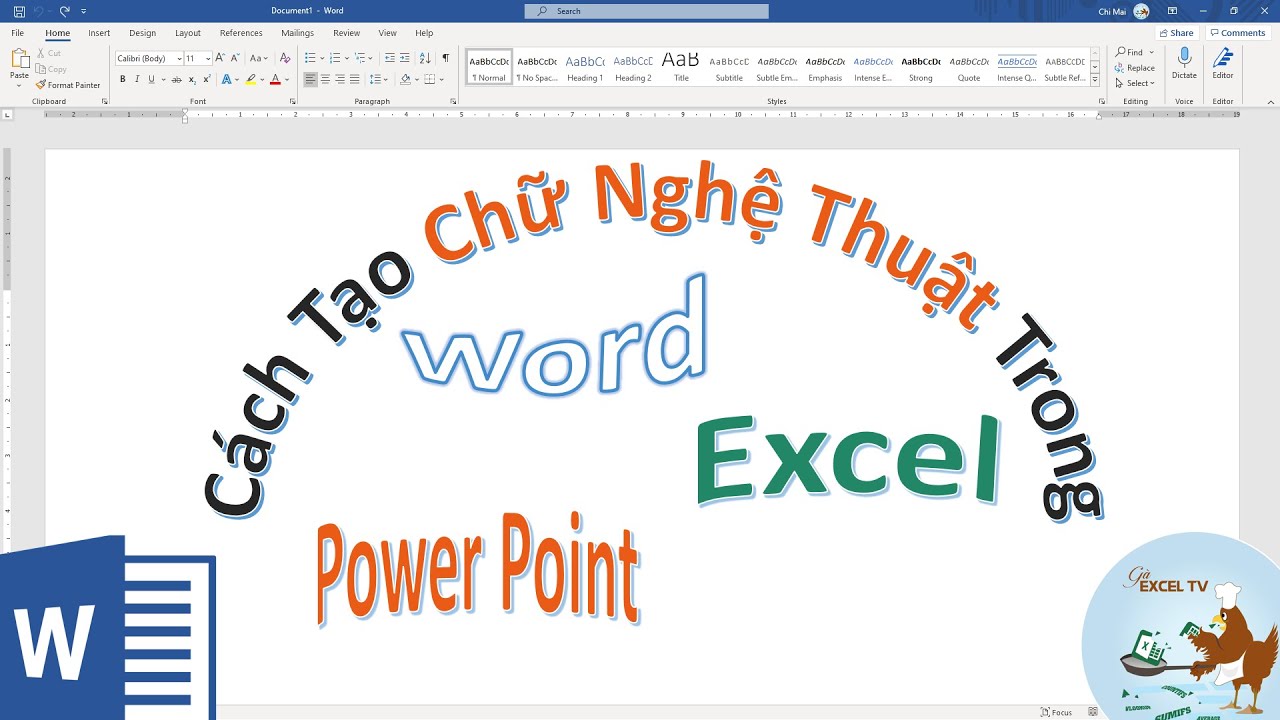Toggle Strikethrough formatting

click(x=177, y=79)
